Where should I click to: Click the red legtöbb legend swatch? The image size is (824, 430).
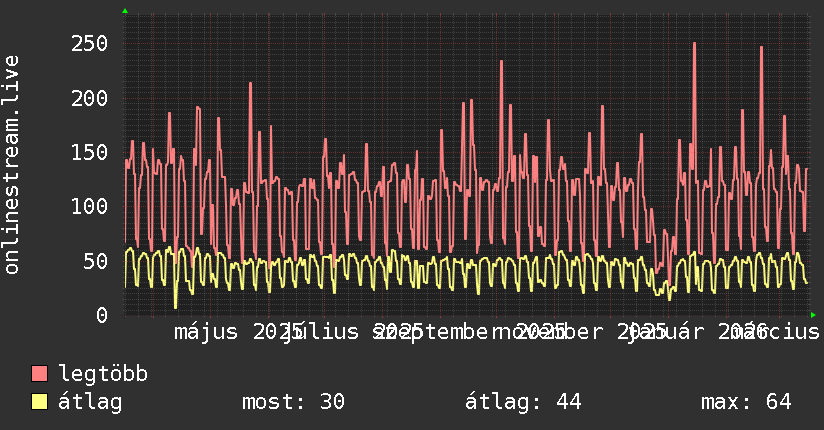pyautogui.click(x=39, y=373)
